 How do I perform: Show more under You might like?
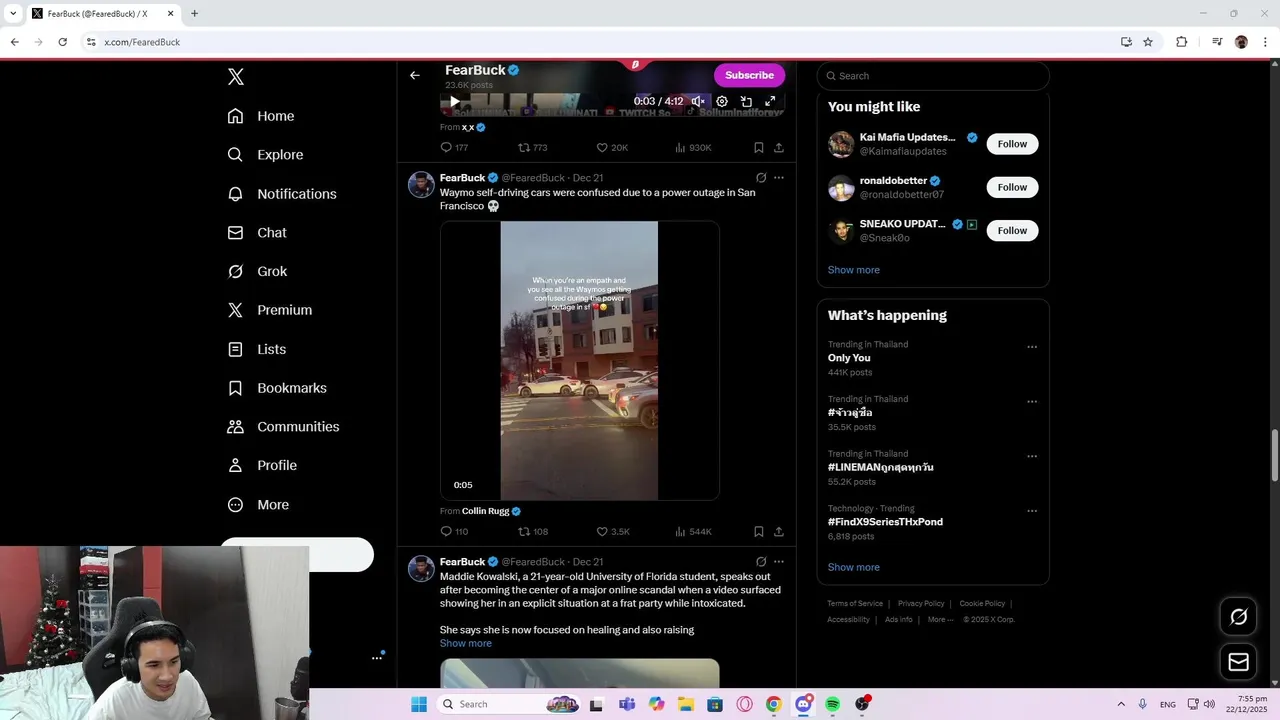click(x=854, y=270)
